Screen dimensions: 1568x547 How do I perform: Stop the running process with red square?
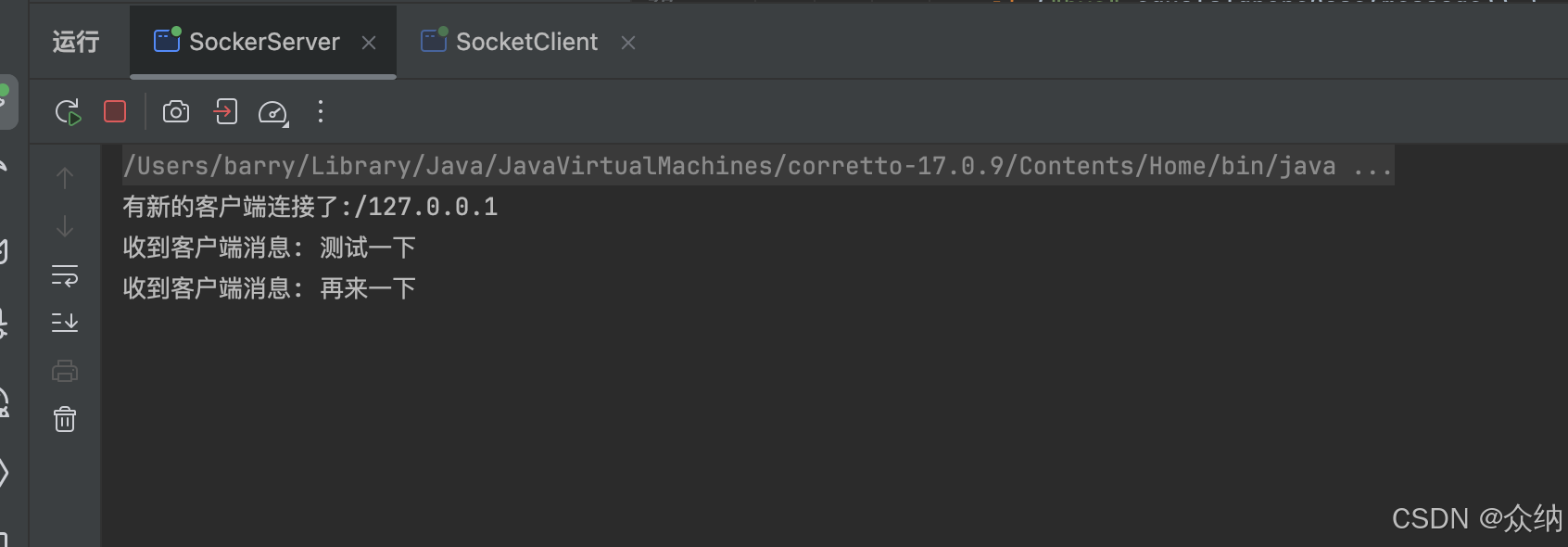(115, 112)
